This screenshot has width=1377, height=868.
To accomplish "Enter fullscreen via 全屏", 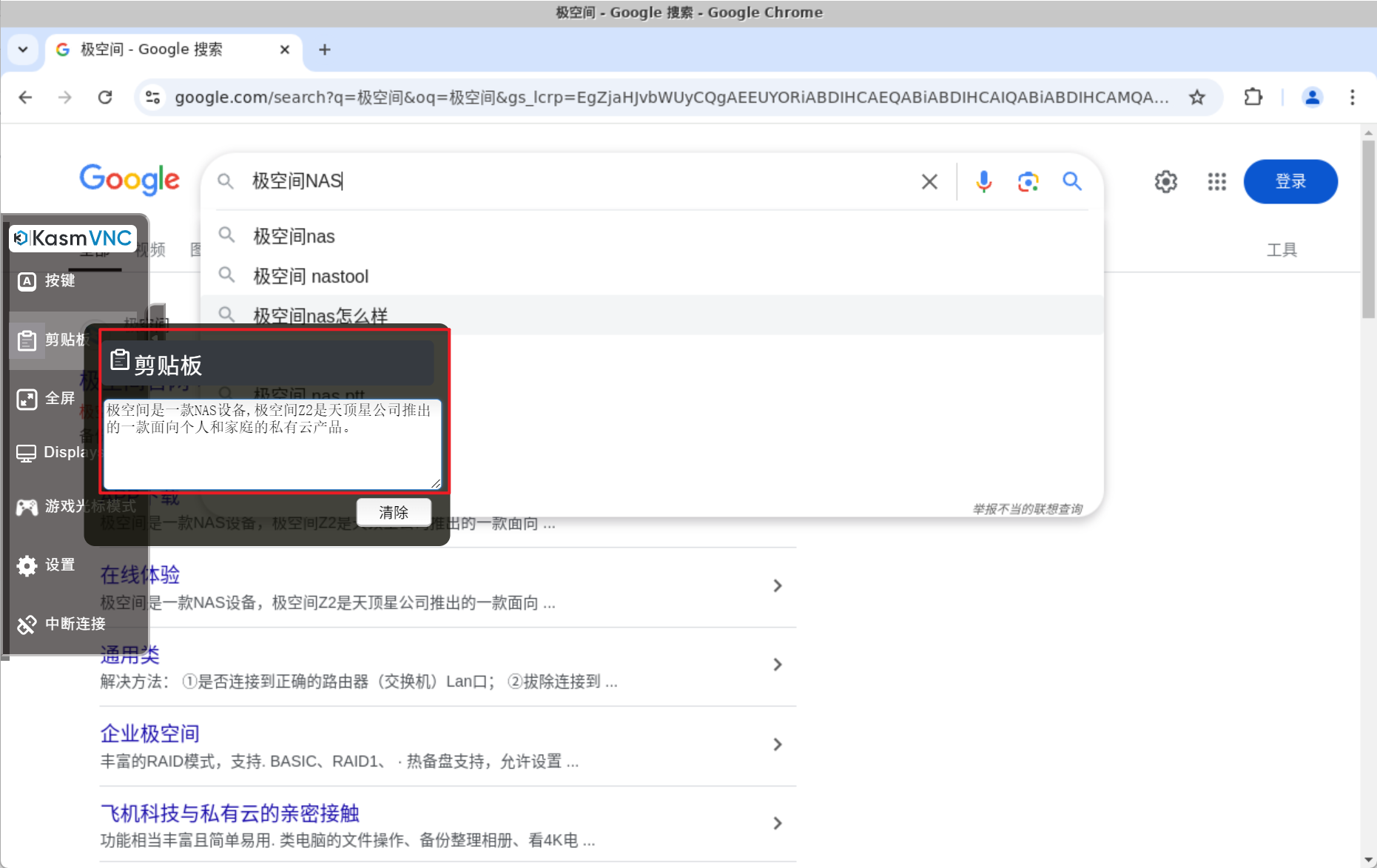I will point(47,399).
